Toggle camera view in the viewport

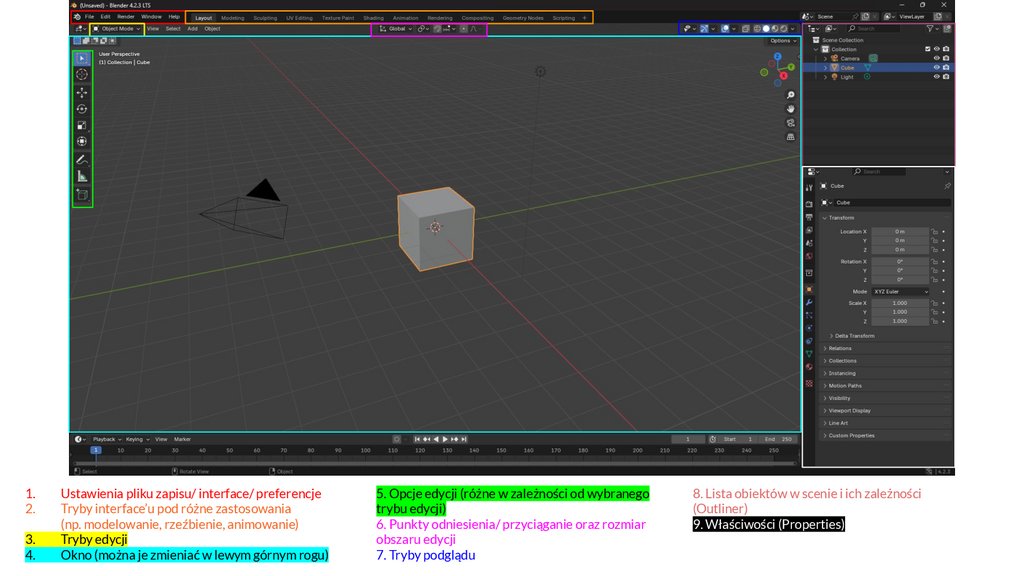click(x=791, y=122)
